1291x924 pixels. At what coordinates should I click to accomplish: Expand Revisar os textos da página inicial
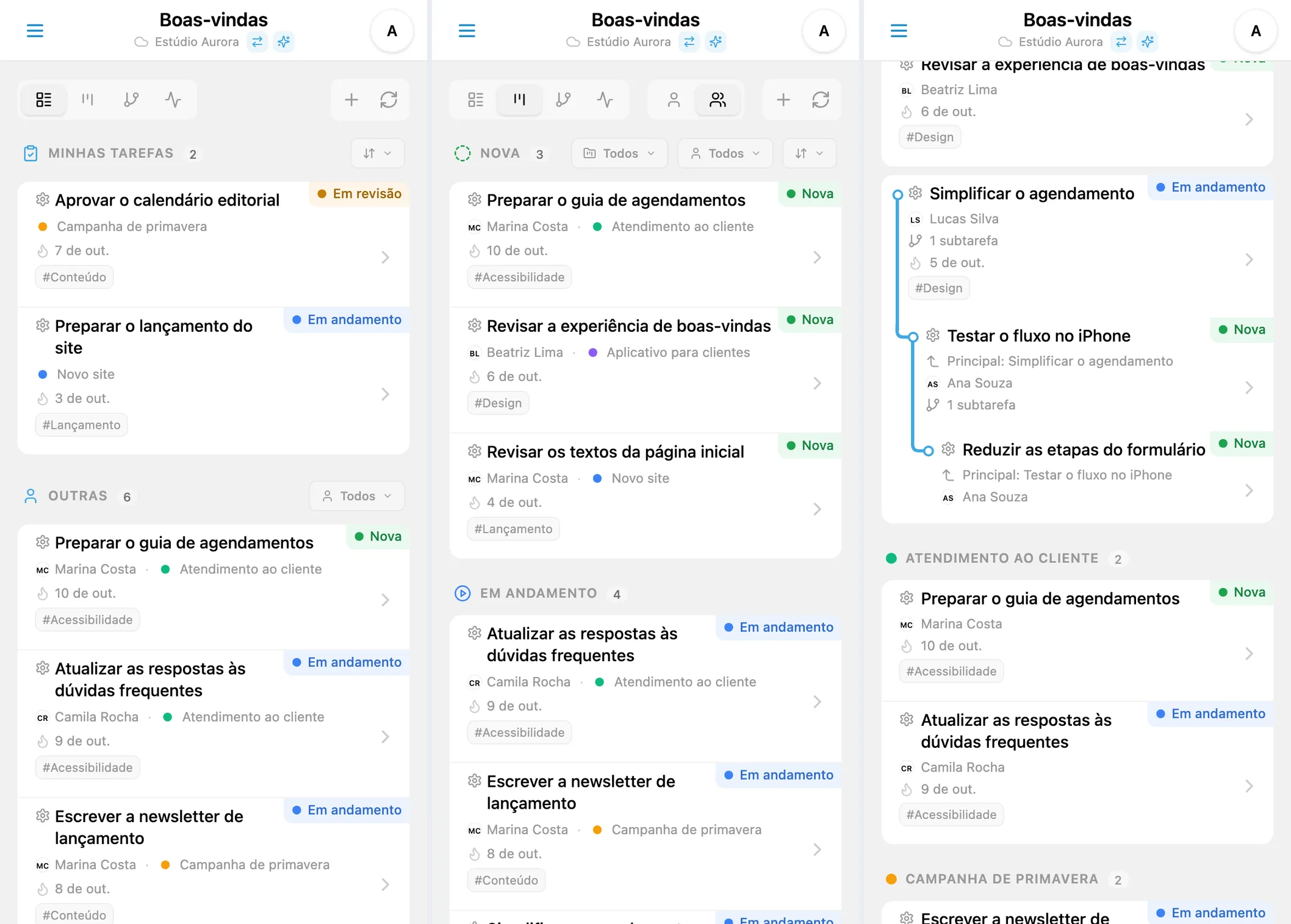click(818, 509)
